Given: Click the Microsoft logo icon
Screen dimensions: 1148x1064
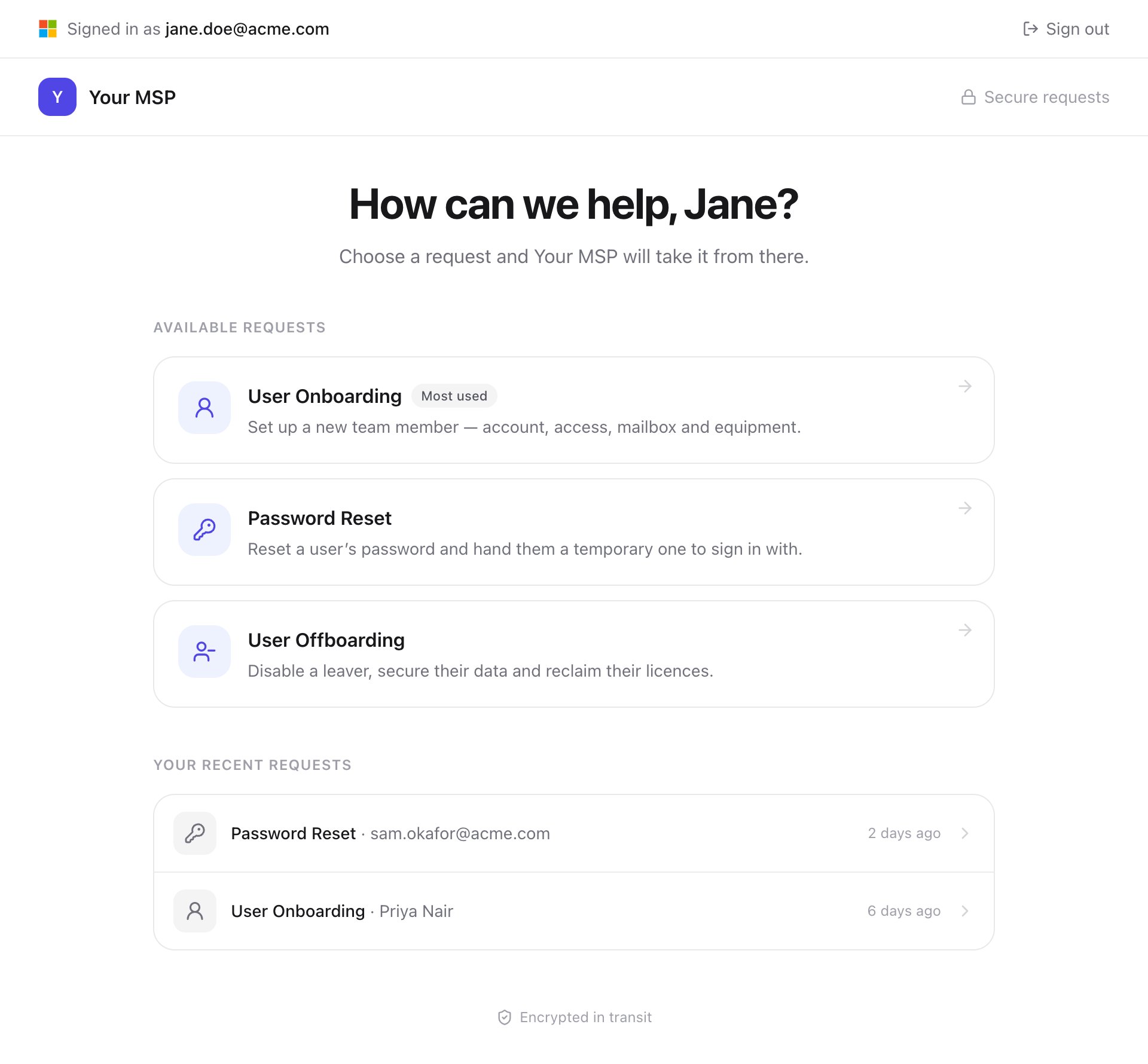Looking at the screenshot, I should tap(48, 29).
